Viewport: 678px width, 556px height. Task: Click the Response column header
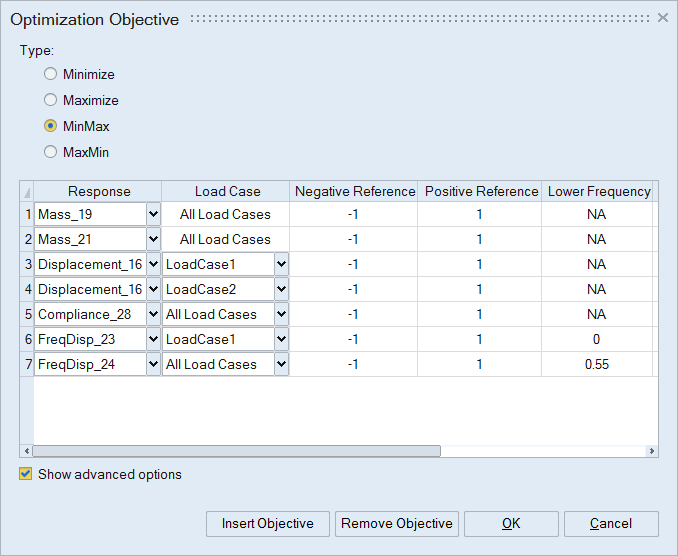(x=98, y=191)
